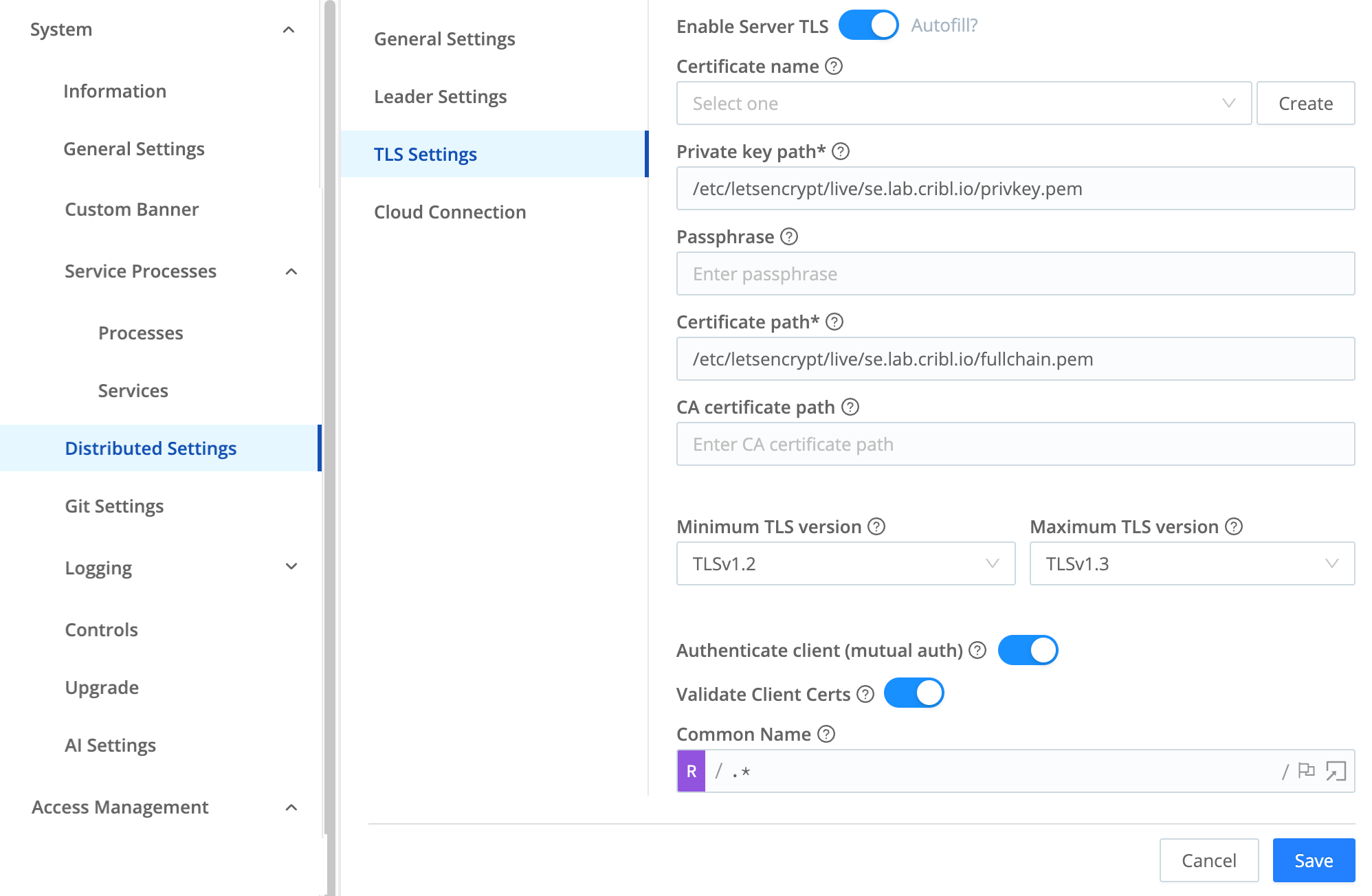This screenshot has width=1372, height=896.
Task: Disable the Enable Server TLS toggle
Action: [x=868, y=25]
